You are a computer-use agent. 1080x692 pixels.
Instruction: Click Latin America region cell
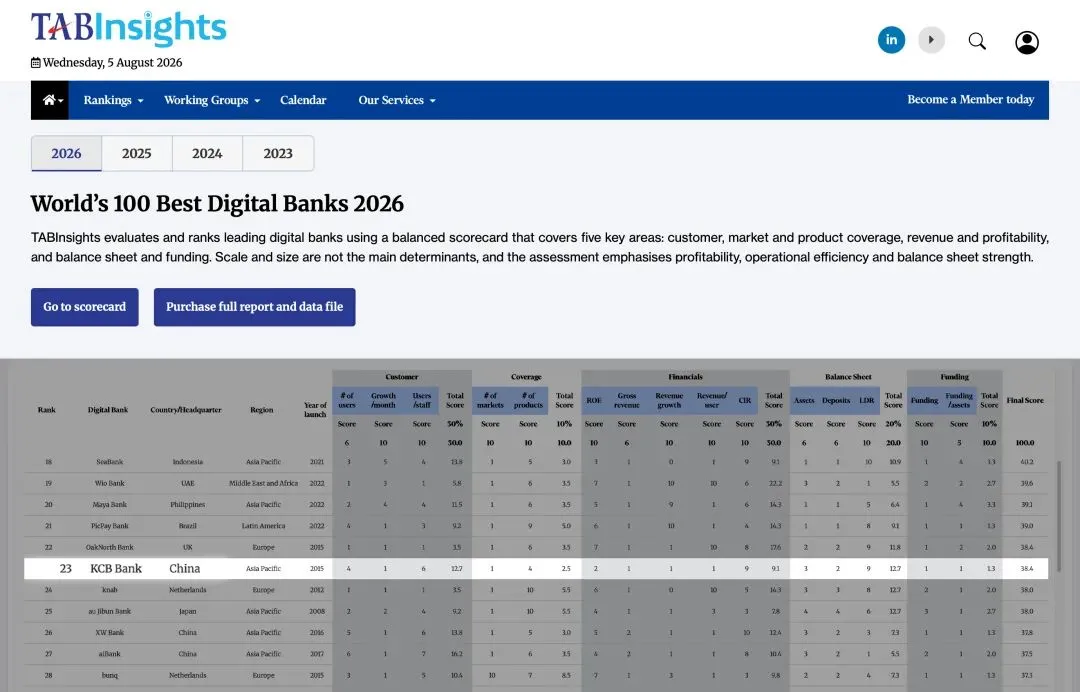tap(263, 526)
